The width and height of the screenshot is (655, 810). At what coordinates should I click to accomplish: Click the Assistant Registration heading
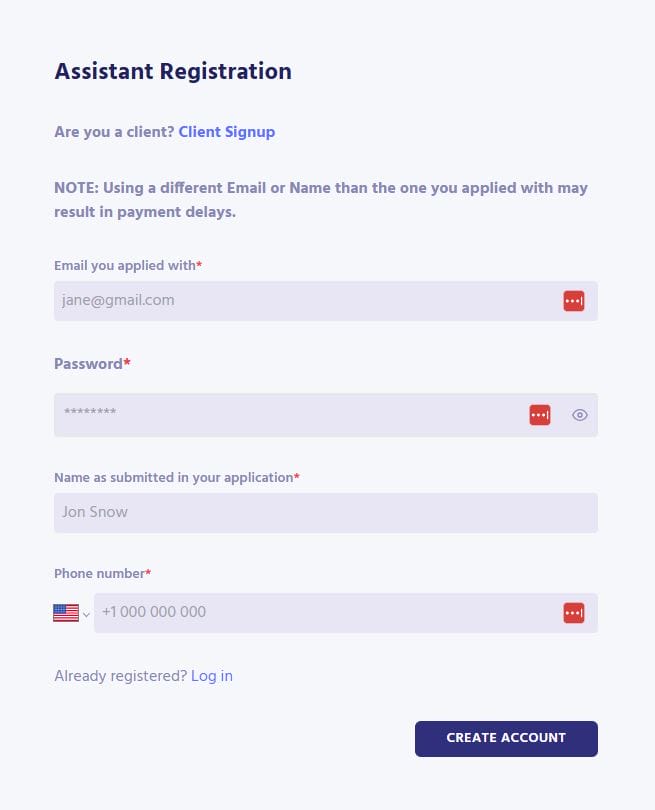pyautogui.click(x=173, y=72)
